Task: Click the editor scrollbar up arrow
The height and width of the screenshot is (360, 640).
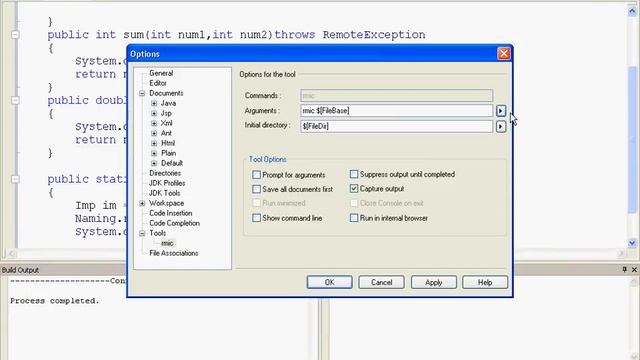Action: pos(632,11)
